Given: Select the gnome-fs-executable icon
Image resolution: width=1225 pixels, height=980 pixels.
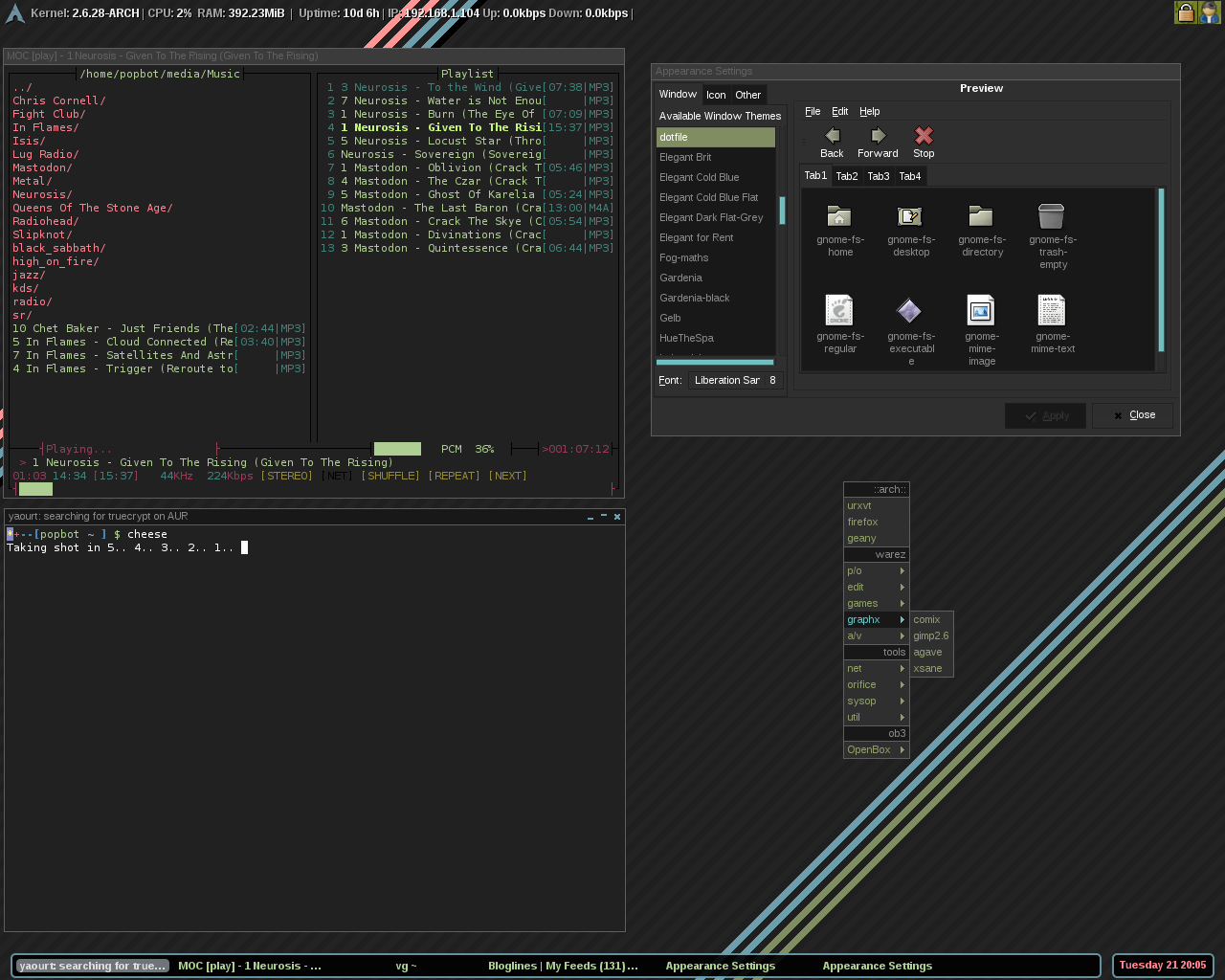Looking at the screenshot, I should (x=909, y=311).
